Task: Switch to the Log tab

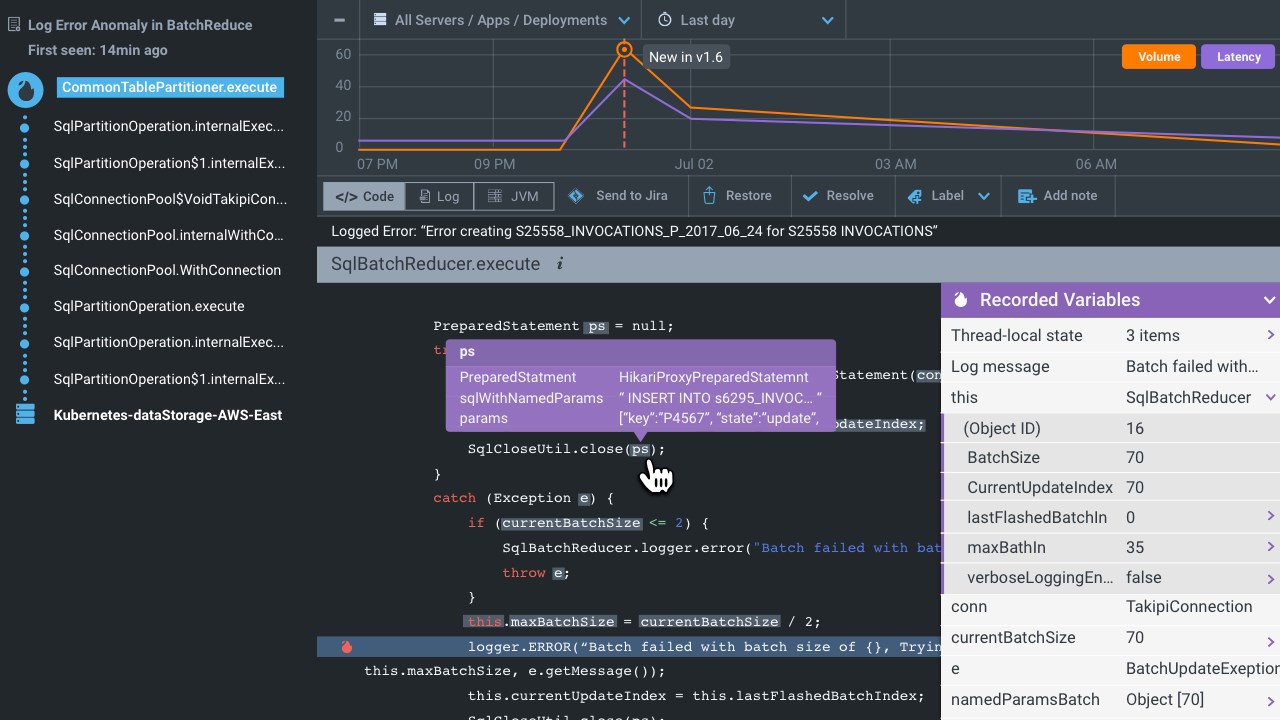Action: 439,196
